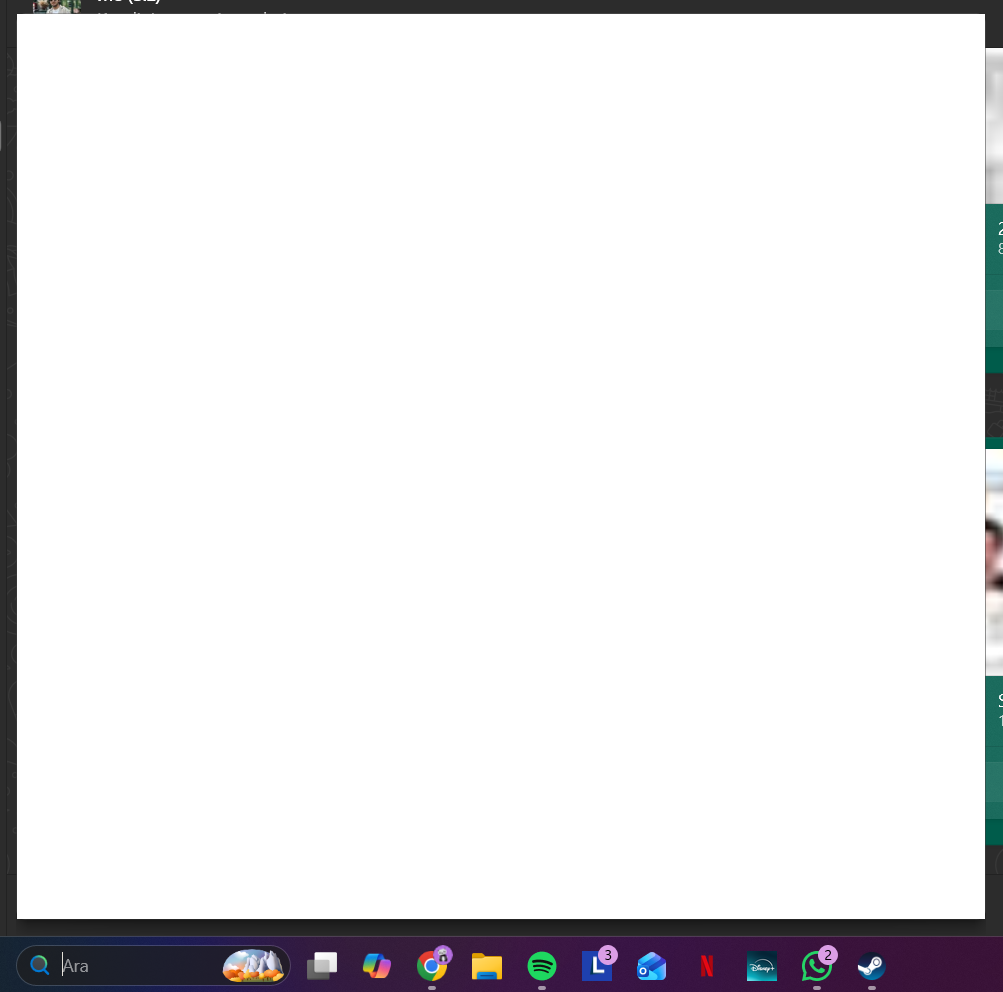Switch to Spotify in the taskbar
Viewport: 1003px width, 992px height.
(x=542, y=966)
